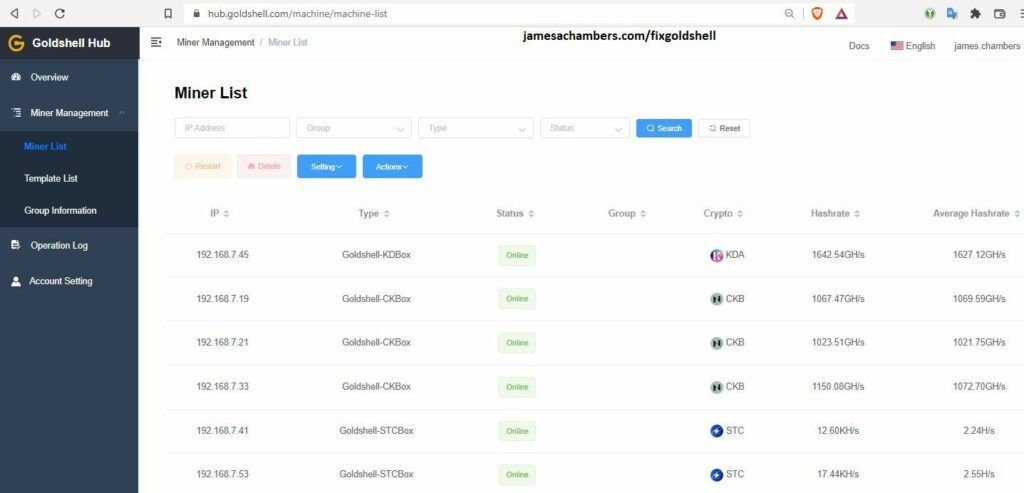
Task: Click CKB coin icon in 192.168.7.21 row
Action: (716, 343)
